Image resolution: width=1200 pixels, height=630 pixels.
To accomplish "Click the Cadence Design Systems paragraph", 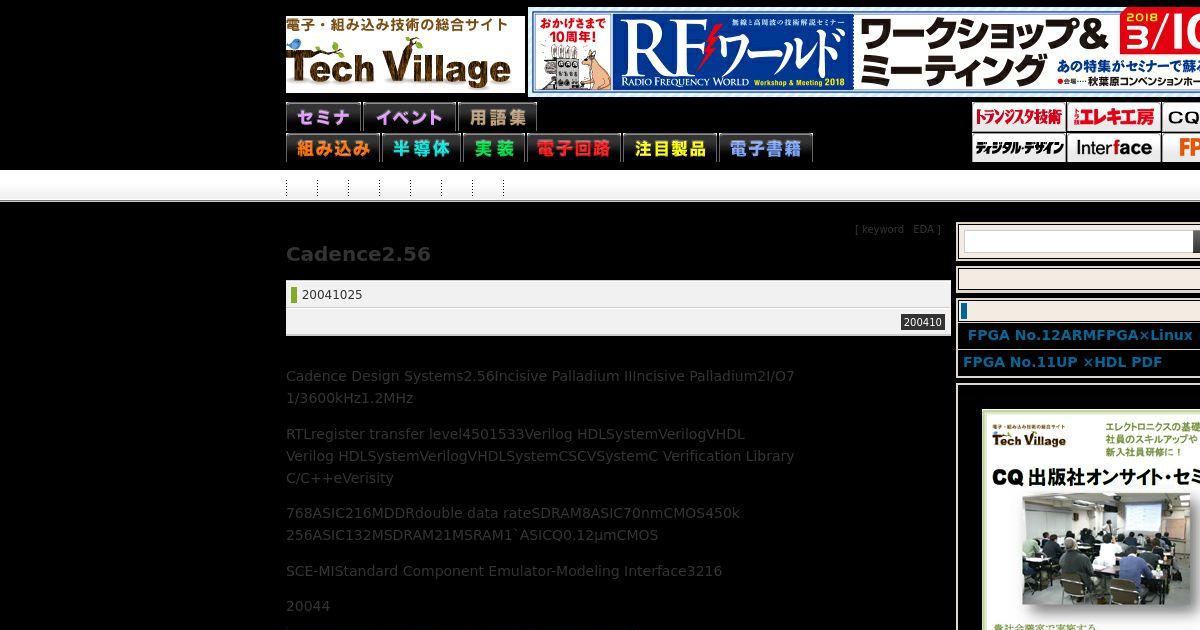I will point(540,387).
